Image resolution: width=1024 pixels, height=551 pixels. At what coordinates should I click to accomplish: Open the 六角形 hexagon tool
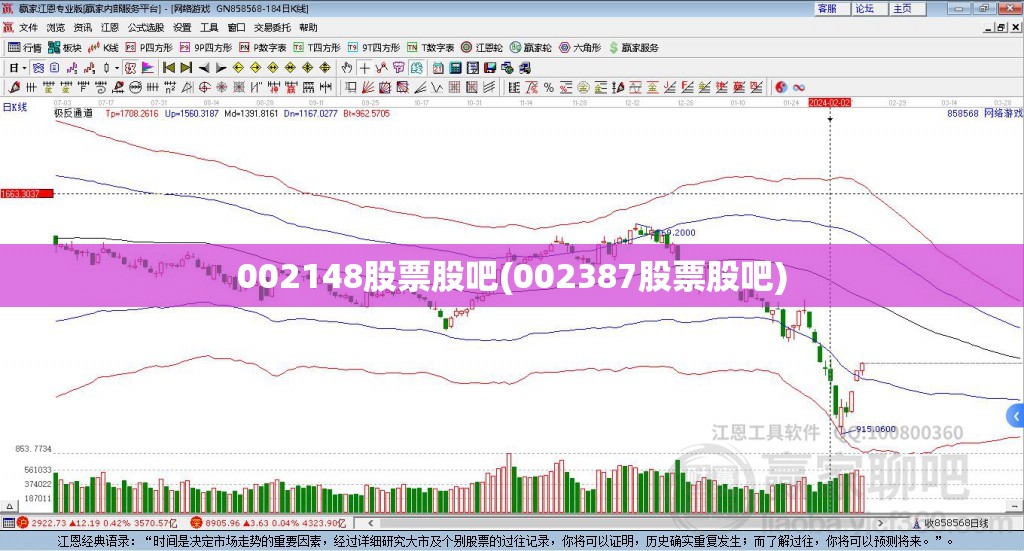click(580, 48)
